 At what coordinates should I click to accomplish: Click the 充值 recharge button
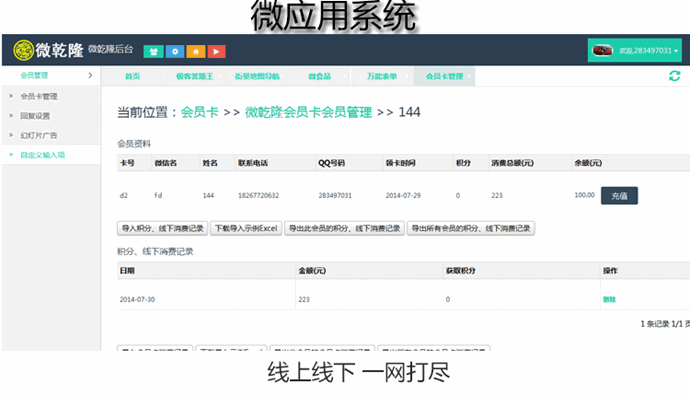[619, 196]
